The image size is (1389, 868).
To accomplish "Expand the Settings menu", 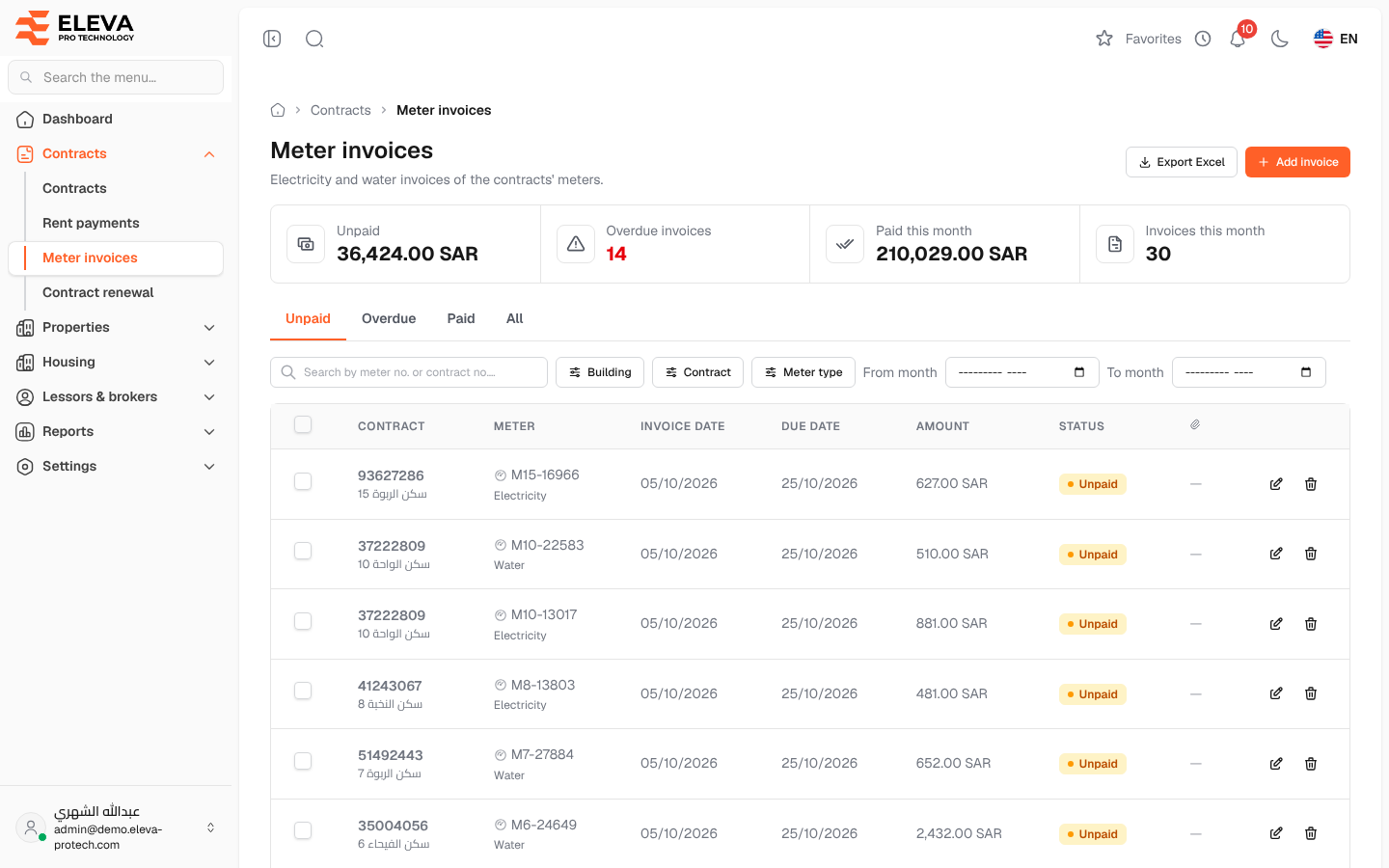I will tap(116, 467).
